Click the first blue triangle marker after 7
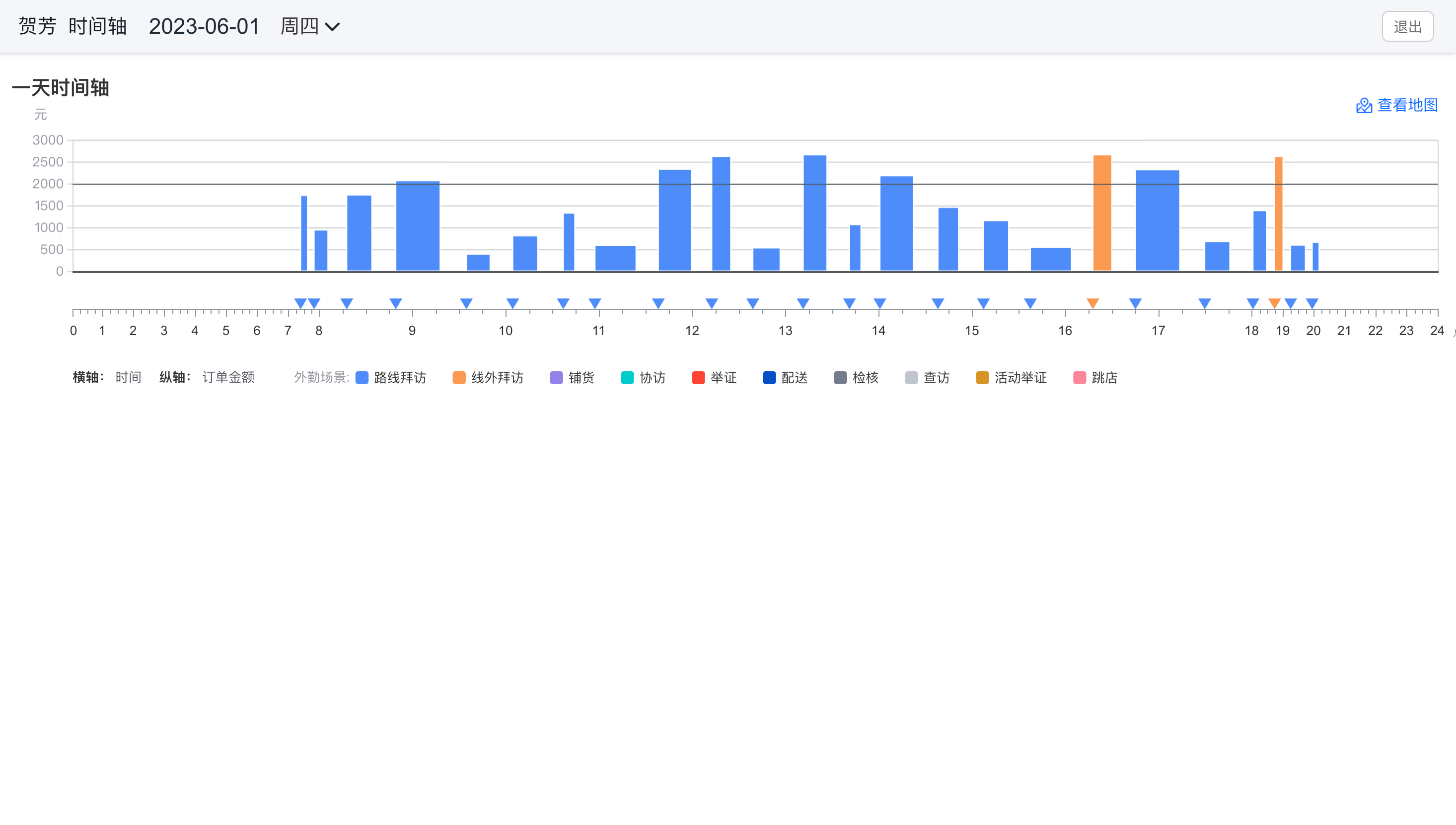The width and height of the screenshot is (1456, 825). click(x=300, y=303)
